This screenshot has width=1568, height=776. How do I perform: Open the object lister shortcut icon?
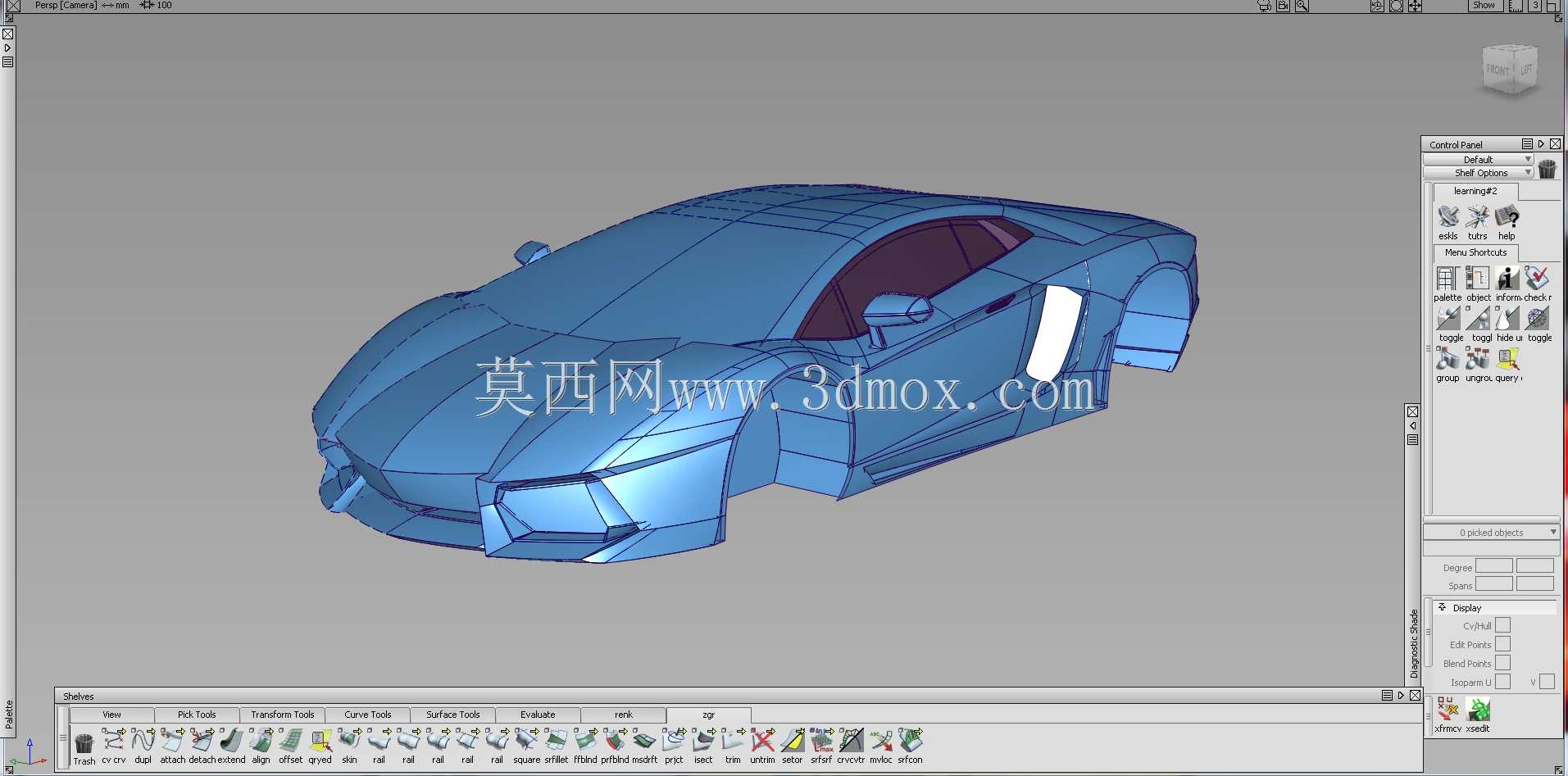click(x=1477, y=279)
